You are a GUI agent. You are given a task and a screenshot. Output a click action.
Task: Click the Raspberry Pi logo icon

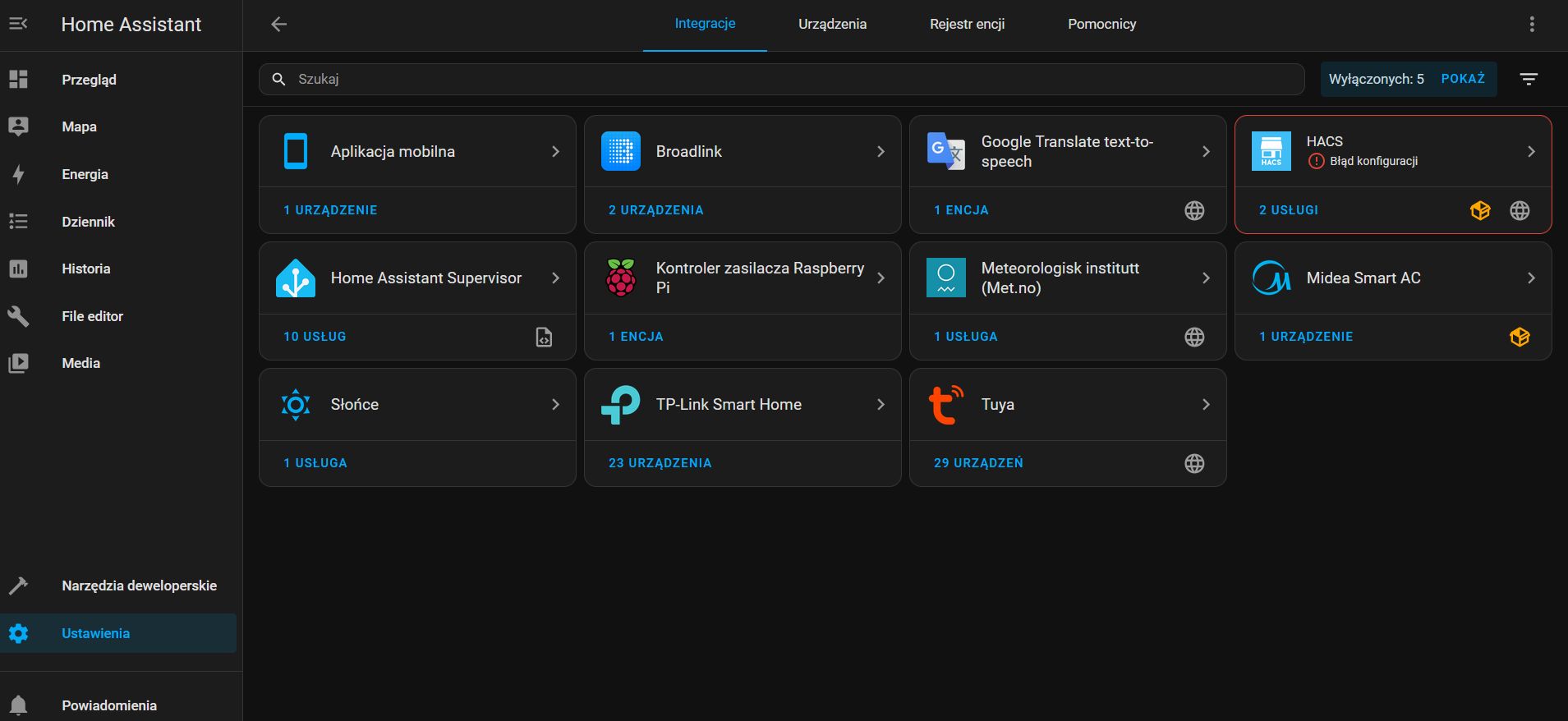[621, 278]
